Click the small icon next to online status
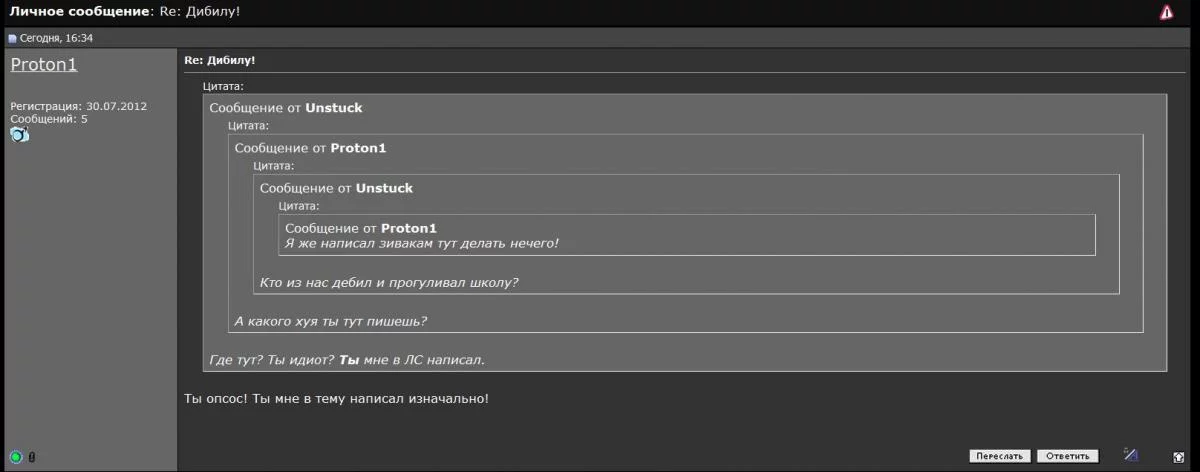Screen dimensions: 1200x472 [32, 457]
